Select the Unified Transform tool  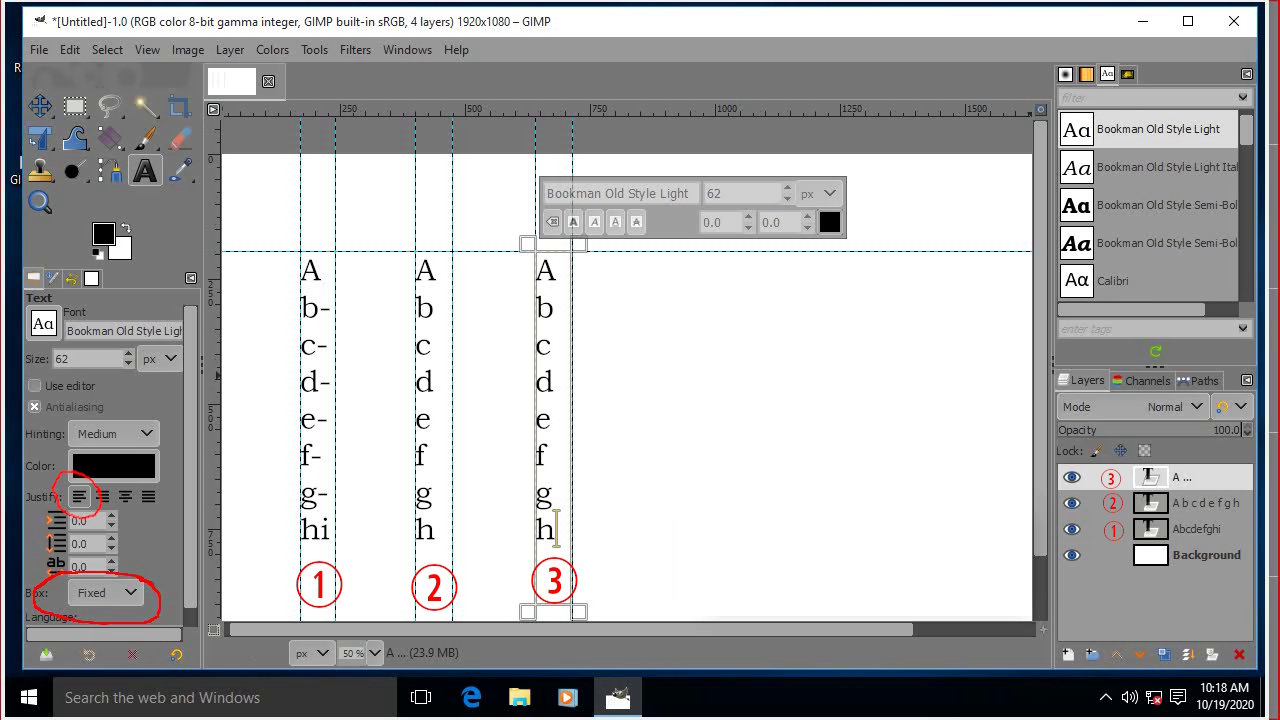tap(40, 138)
